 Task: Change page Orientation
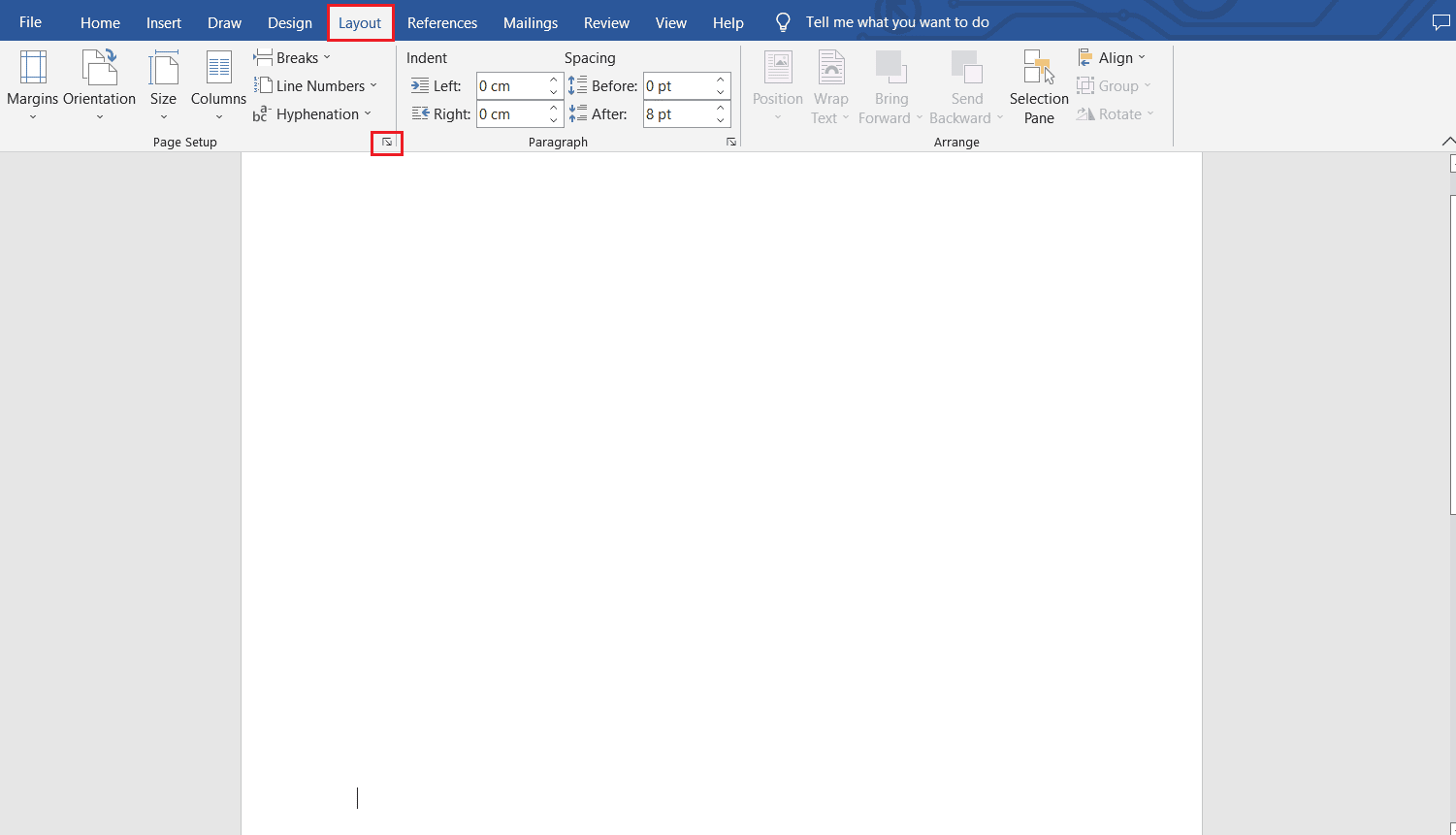(x=100, y=85)
